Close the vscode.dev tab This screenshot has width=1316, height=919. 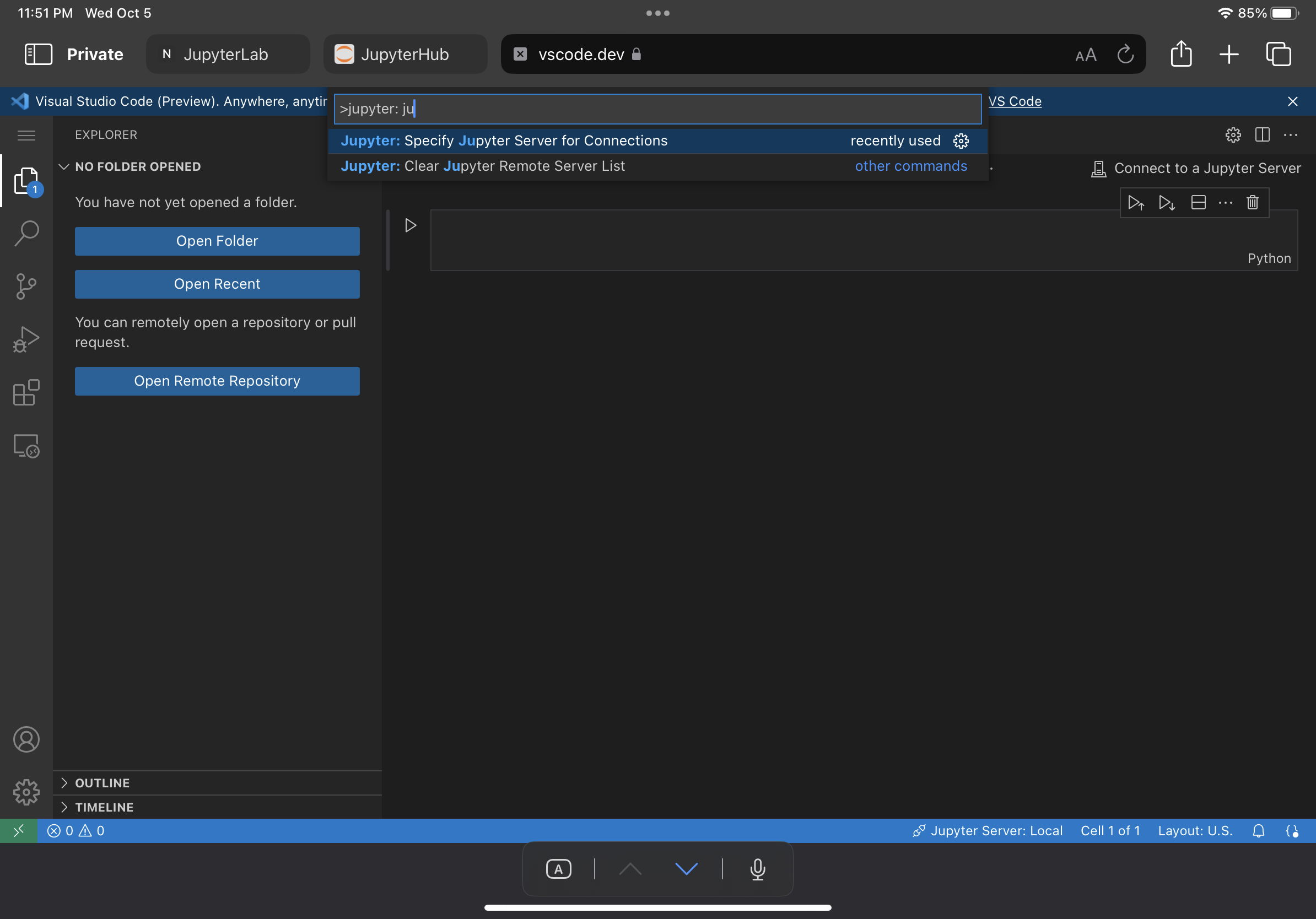click(x=520, y=55)
